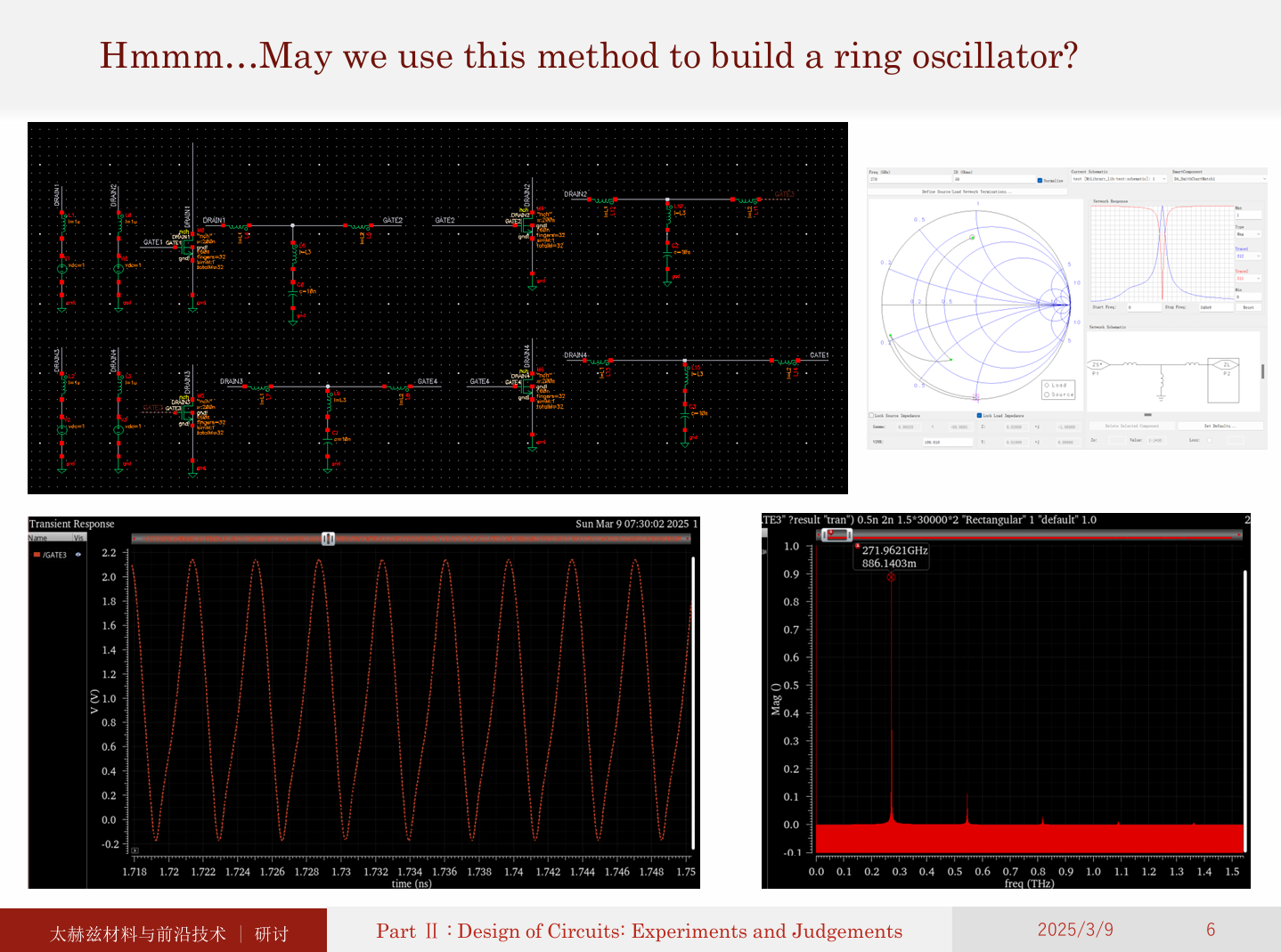Open the Type Mag dropdown
1281x952 pixels.
(1248, 234)
